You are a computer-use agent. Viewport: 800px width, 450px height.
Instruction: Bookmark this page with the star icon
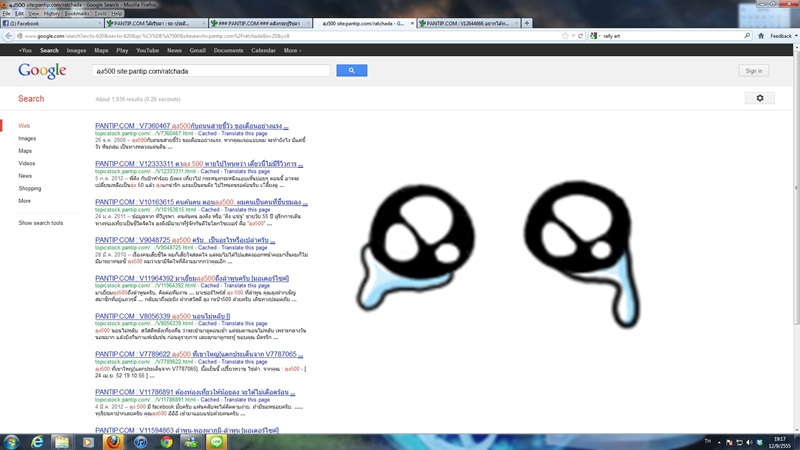click(565, 36)
